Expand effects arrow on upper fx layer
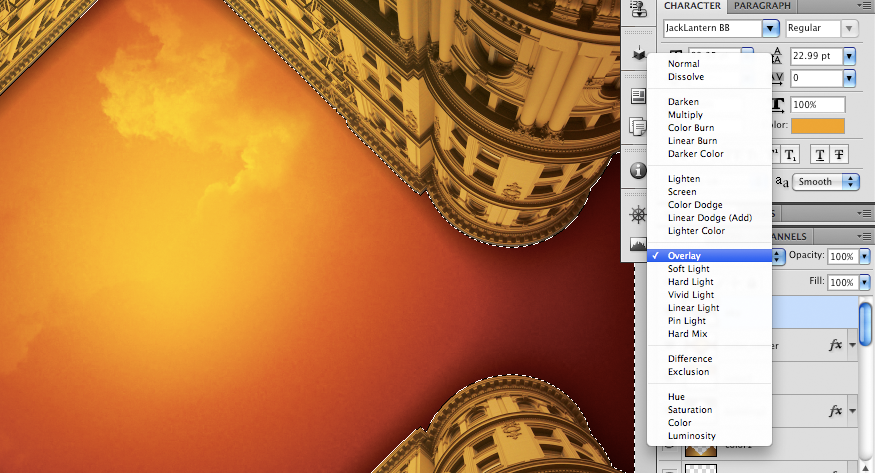Screen dimensions: 875x473 (852, 345)
